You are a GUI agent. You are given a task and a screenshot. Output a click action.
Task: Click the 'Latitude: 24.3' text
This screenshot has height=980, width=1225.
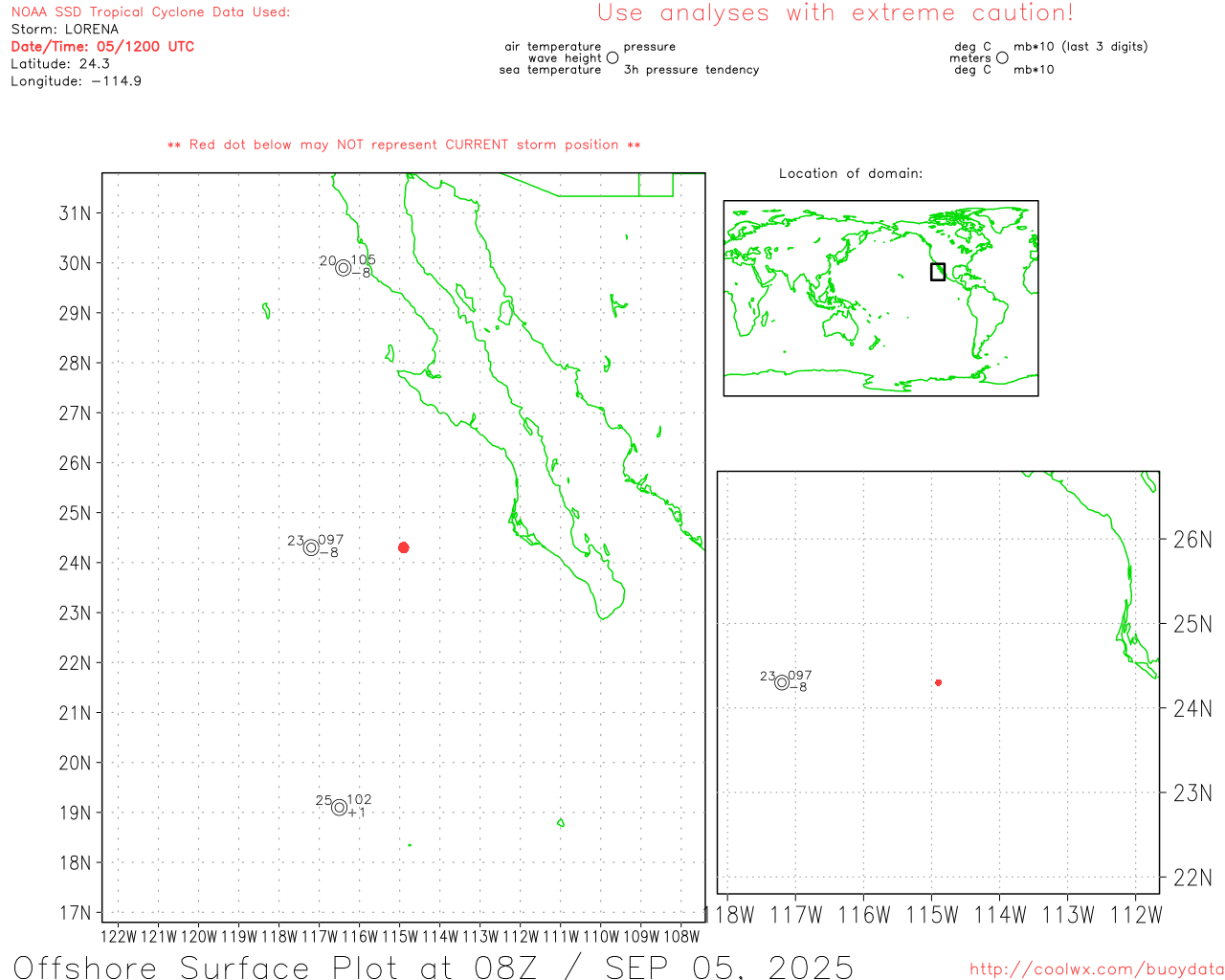click(x=60, y=64)
